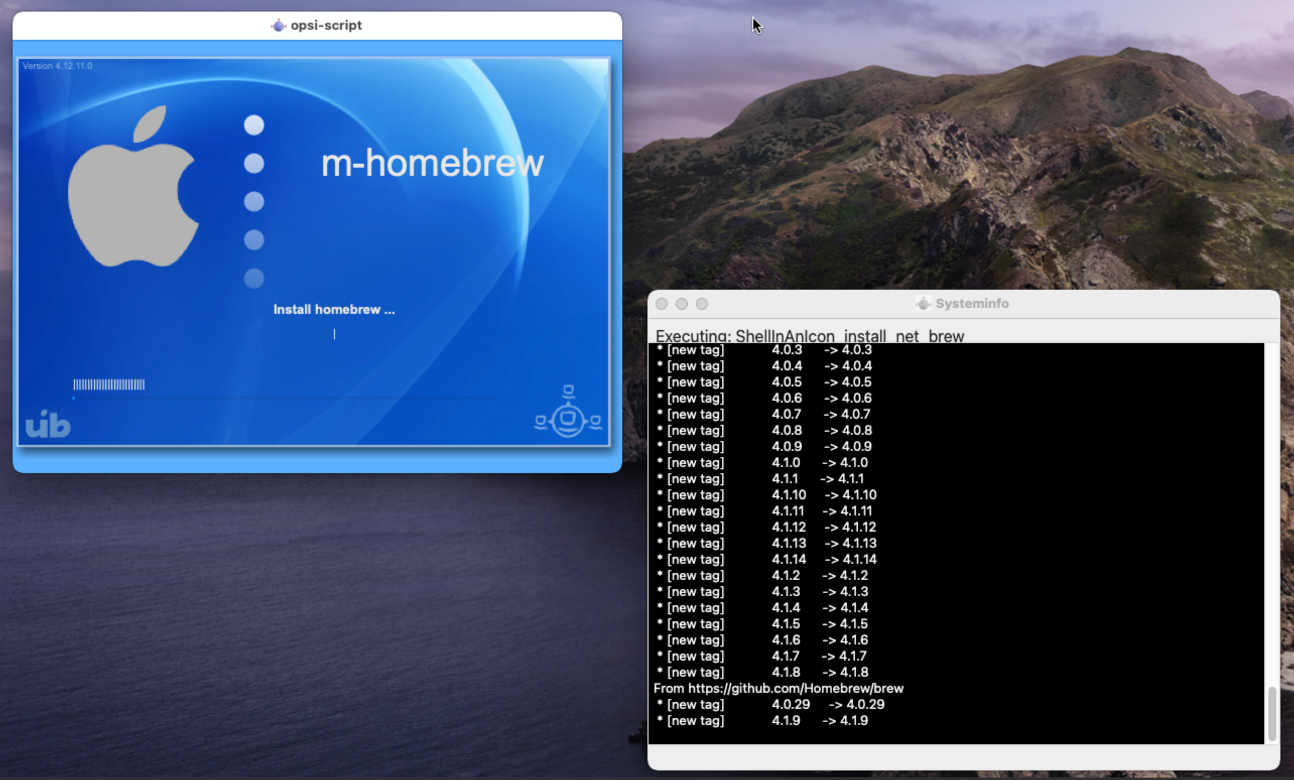The width and height of the screenshot is (1294, 780).
Task: Click the Apple logo in opsi-script window
Action: (132, 187)
